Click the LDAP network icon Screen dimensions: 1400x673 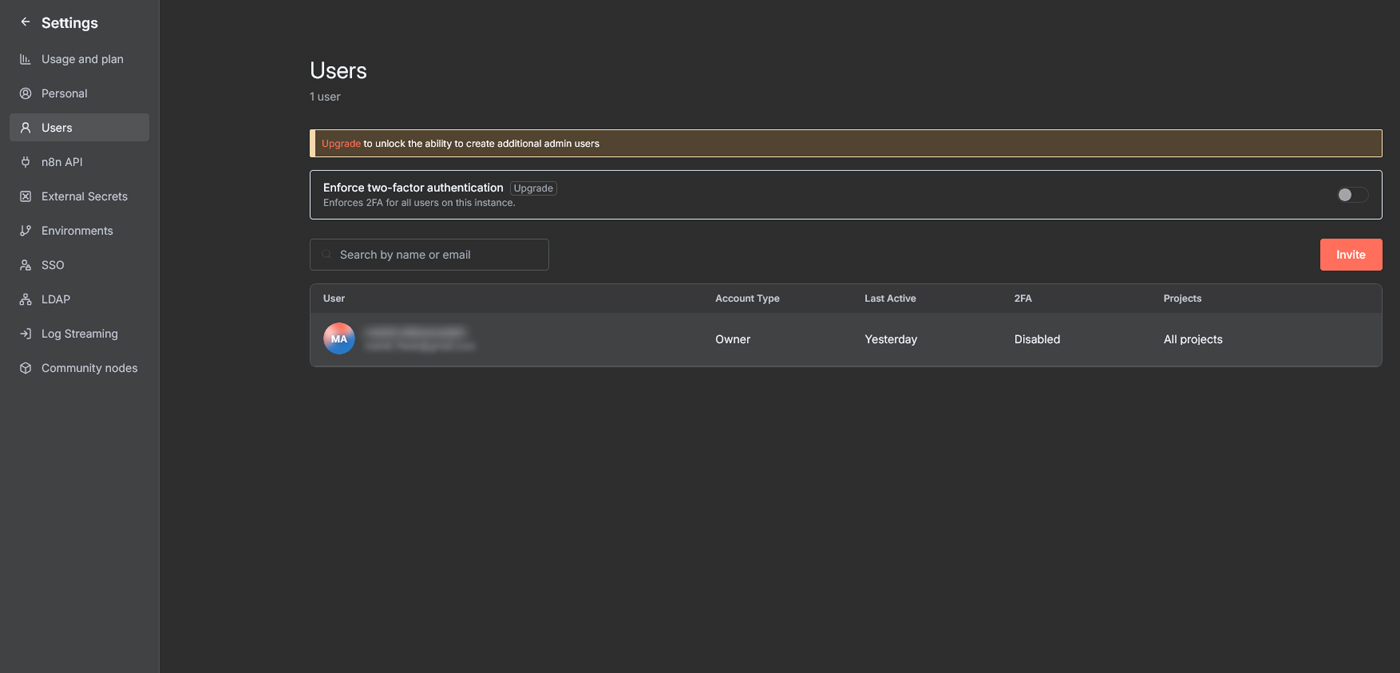(26, 299)
